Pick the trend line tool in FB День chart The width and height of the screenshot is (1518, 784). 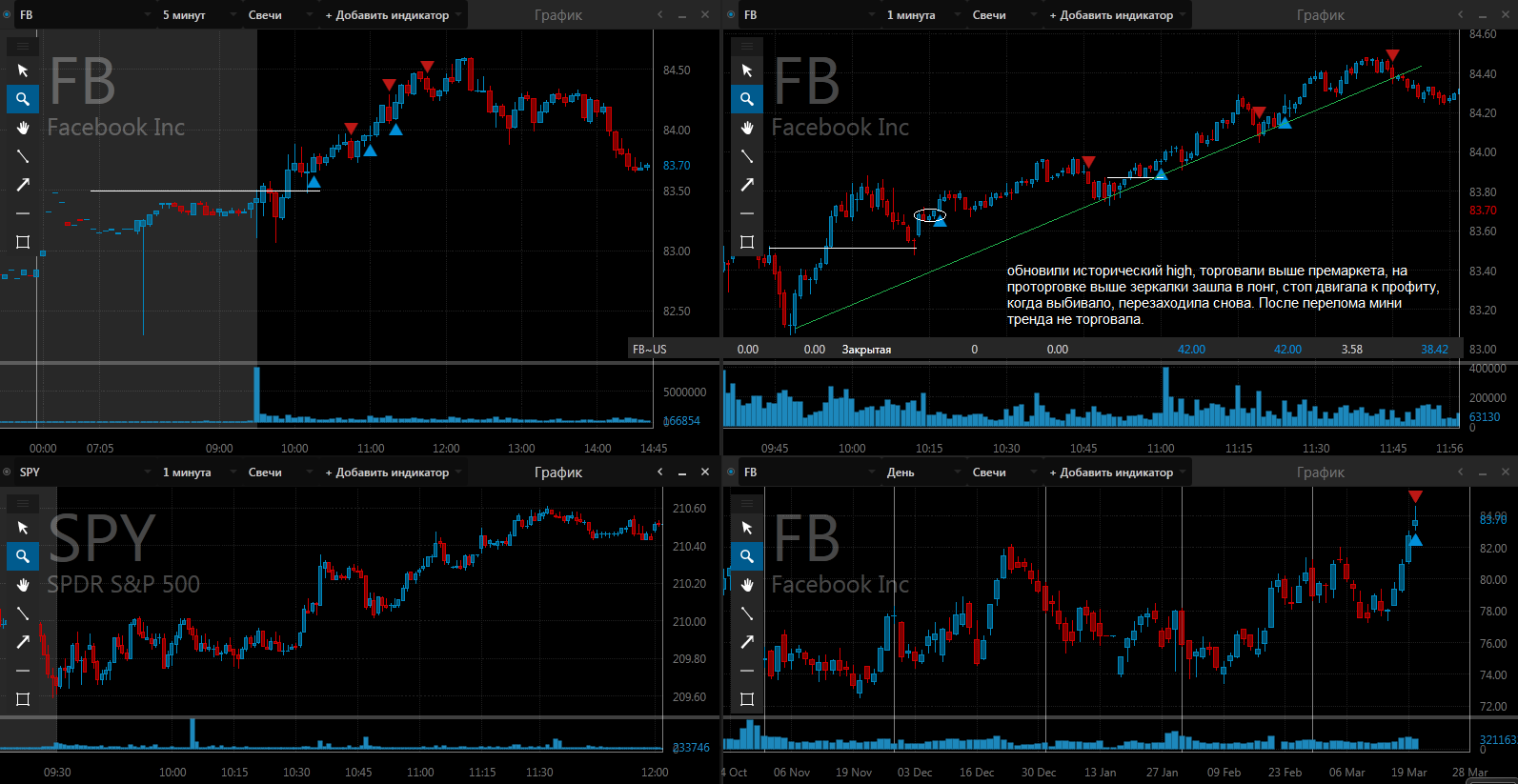pyautogui.click(x=747, y=613)
